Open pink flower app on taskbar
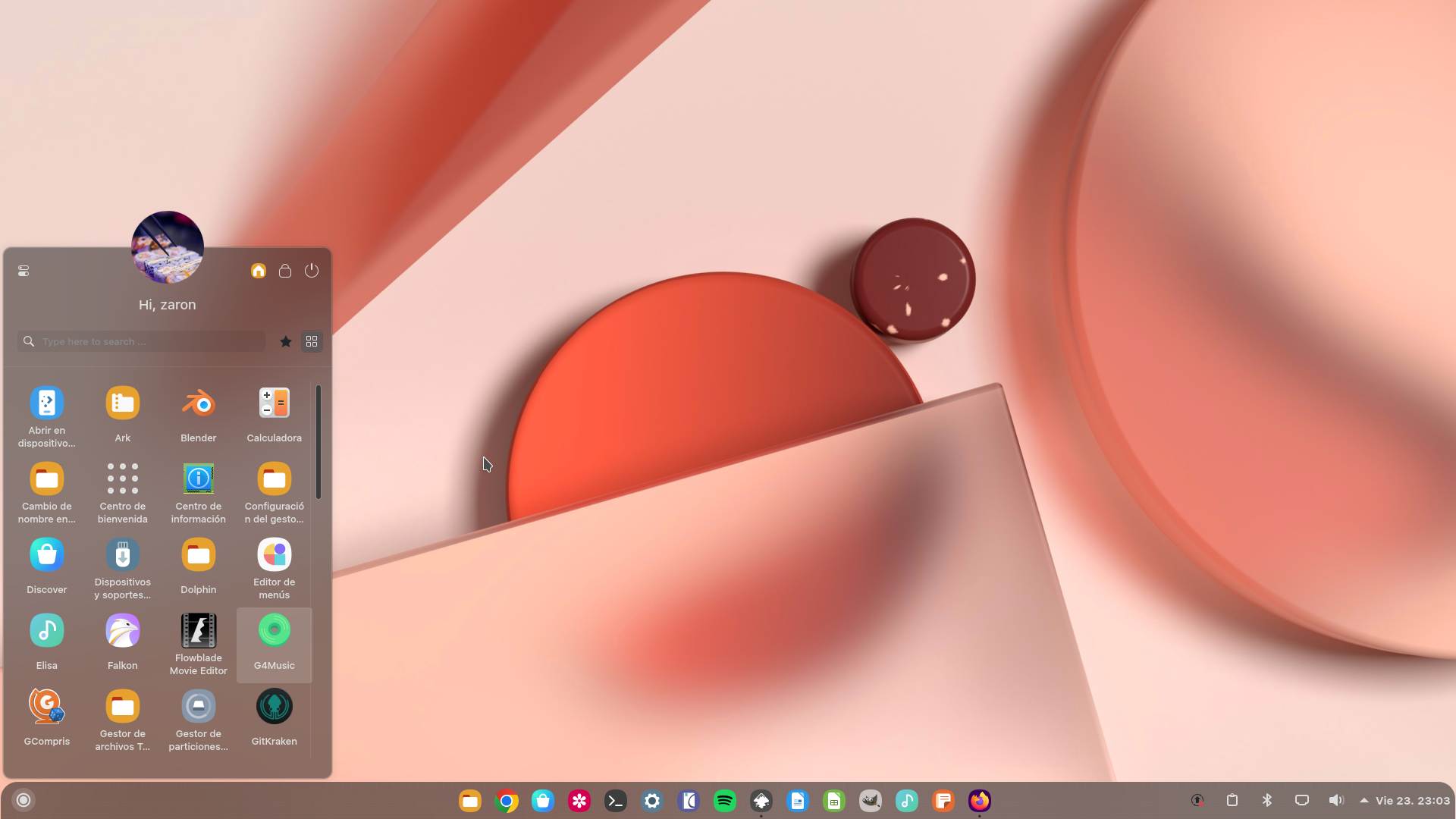Viewport: 1456px width, 819px height. (x=579, y=801)
